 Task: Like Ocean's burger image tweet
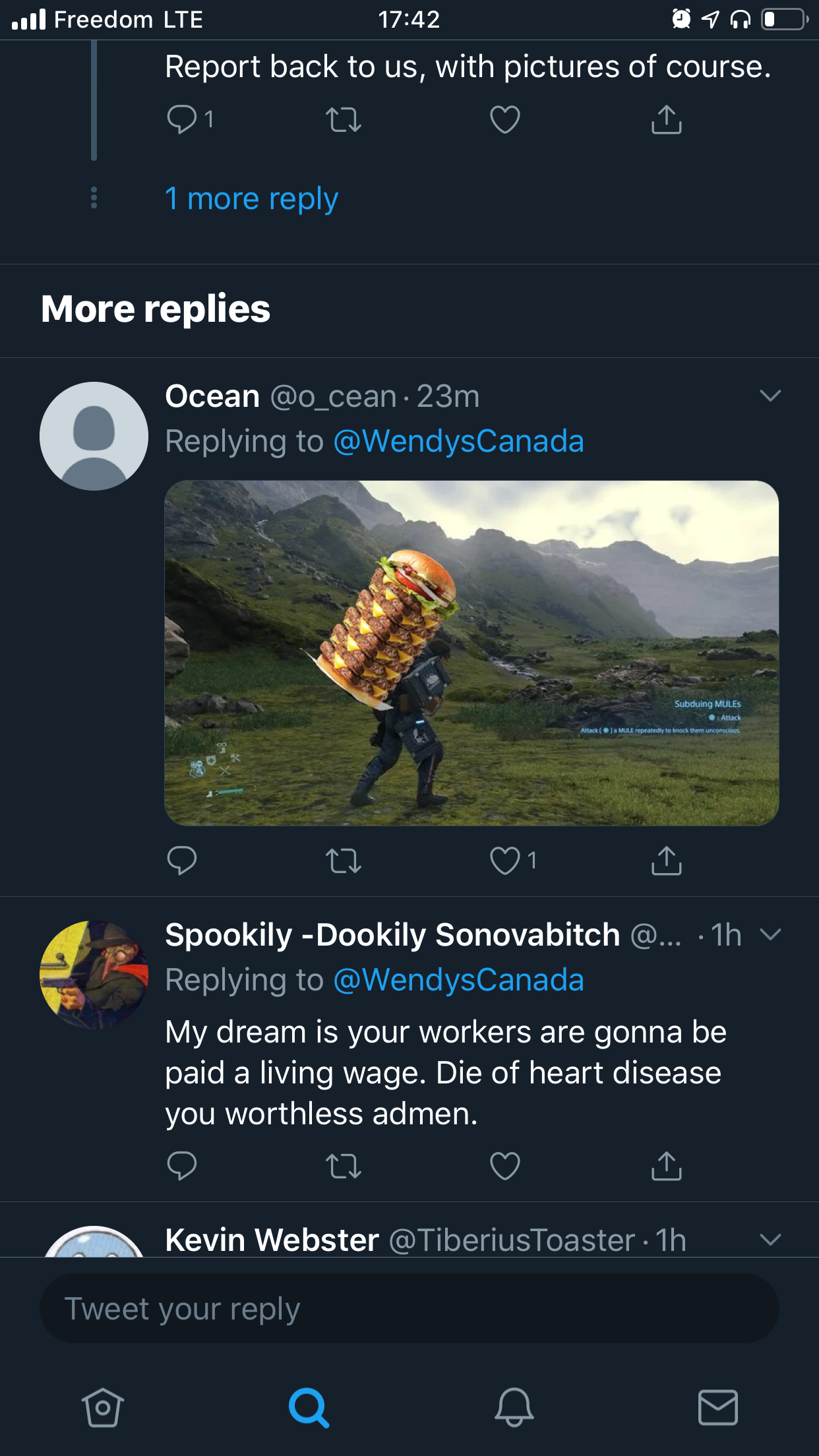click(505, 861)
